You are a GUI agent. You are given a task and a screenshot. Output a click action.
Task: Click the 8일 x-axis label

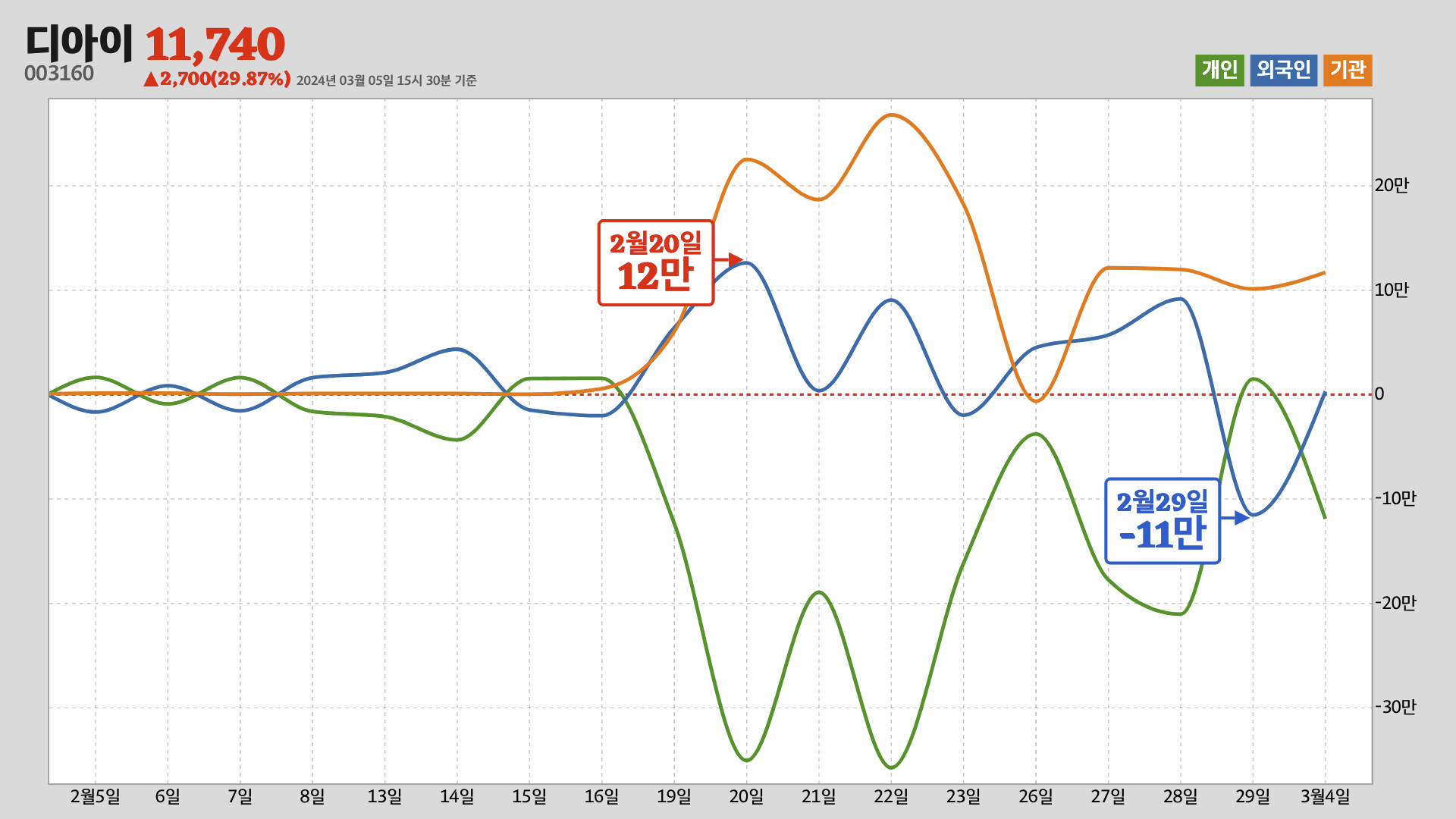[x=312, y=797]
